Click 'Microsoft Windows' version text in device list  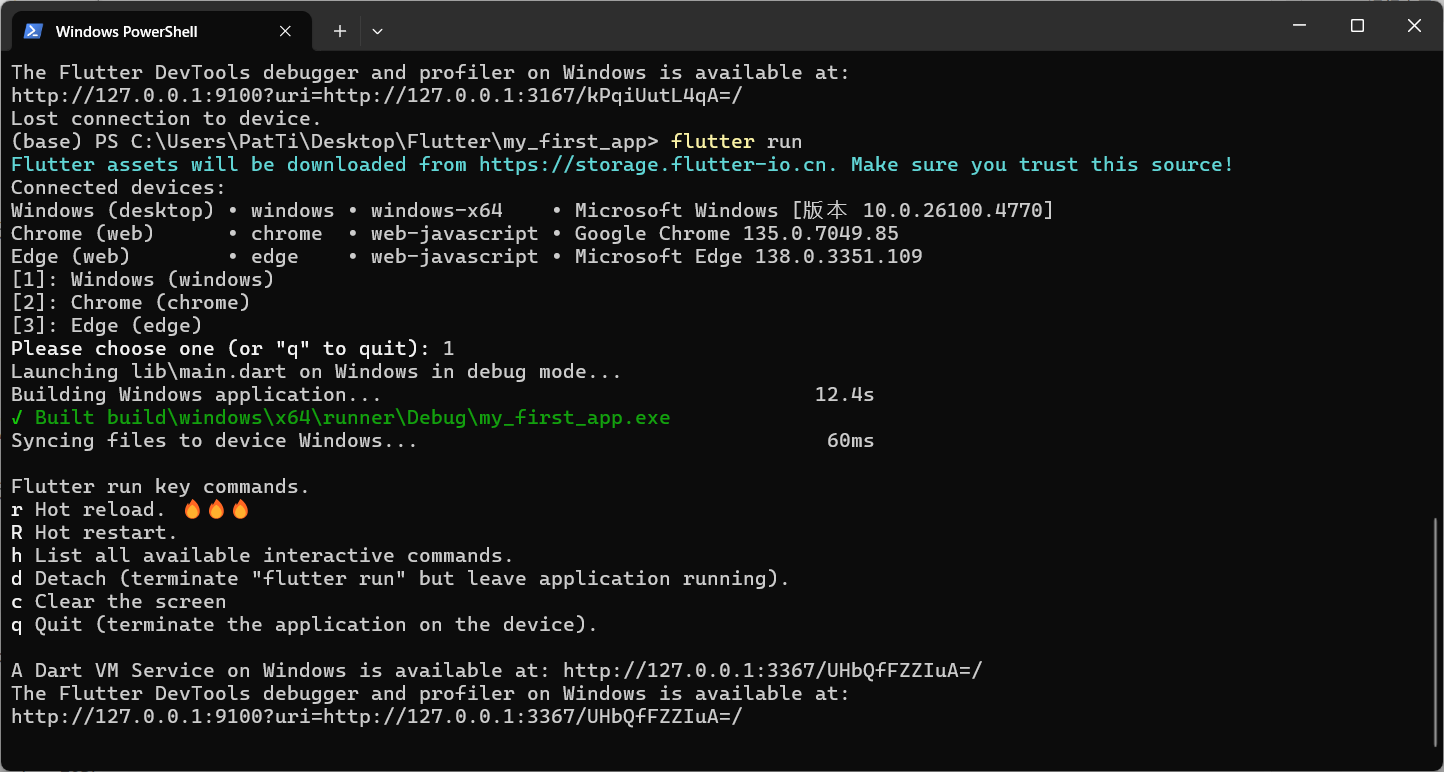[x=814, y=210]
